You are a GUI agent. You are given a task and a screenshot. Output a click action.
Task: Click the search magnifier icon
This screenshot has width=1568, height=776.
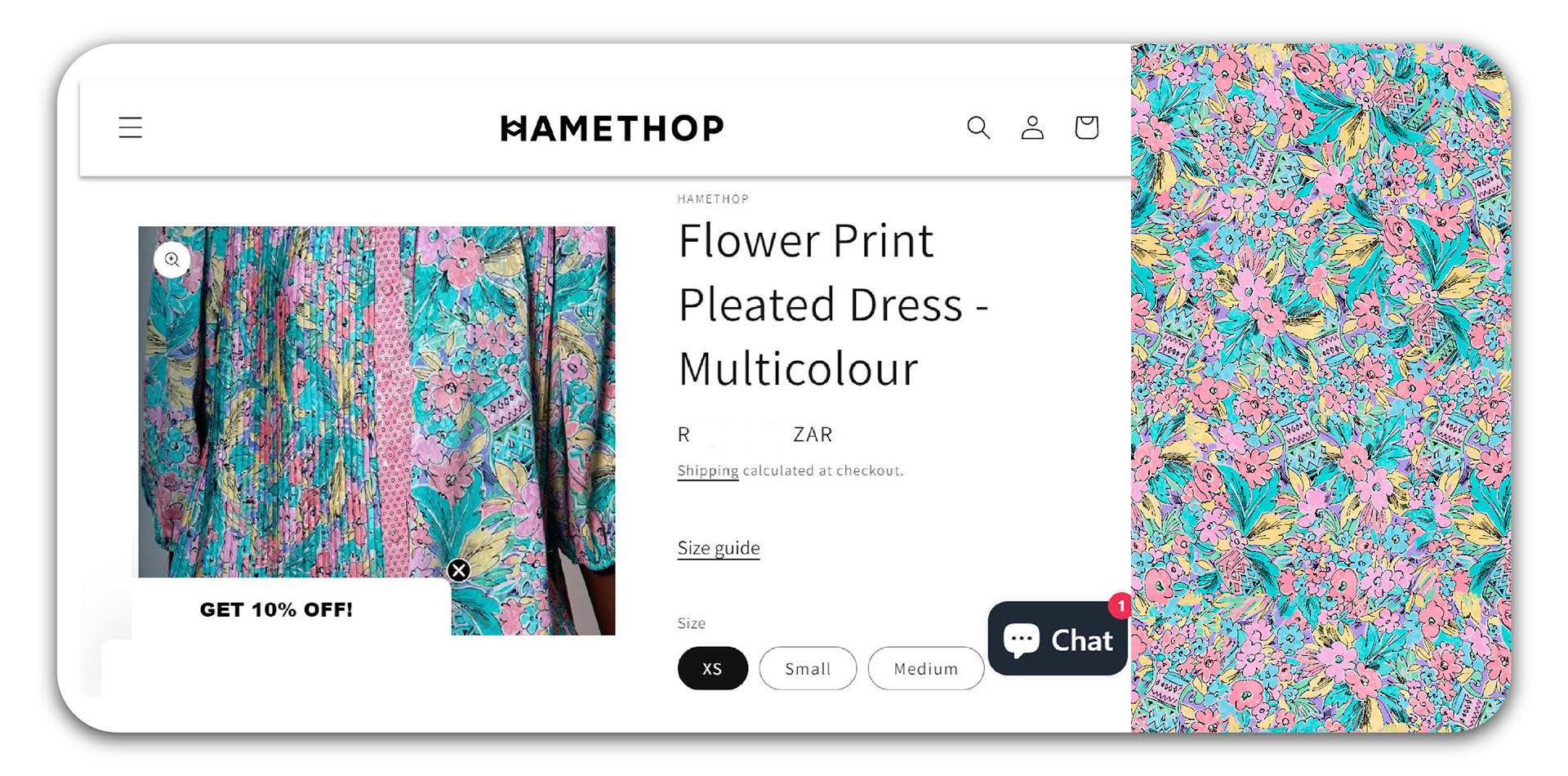tap(978, 127)
